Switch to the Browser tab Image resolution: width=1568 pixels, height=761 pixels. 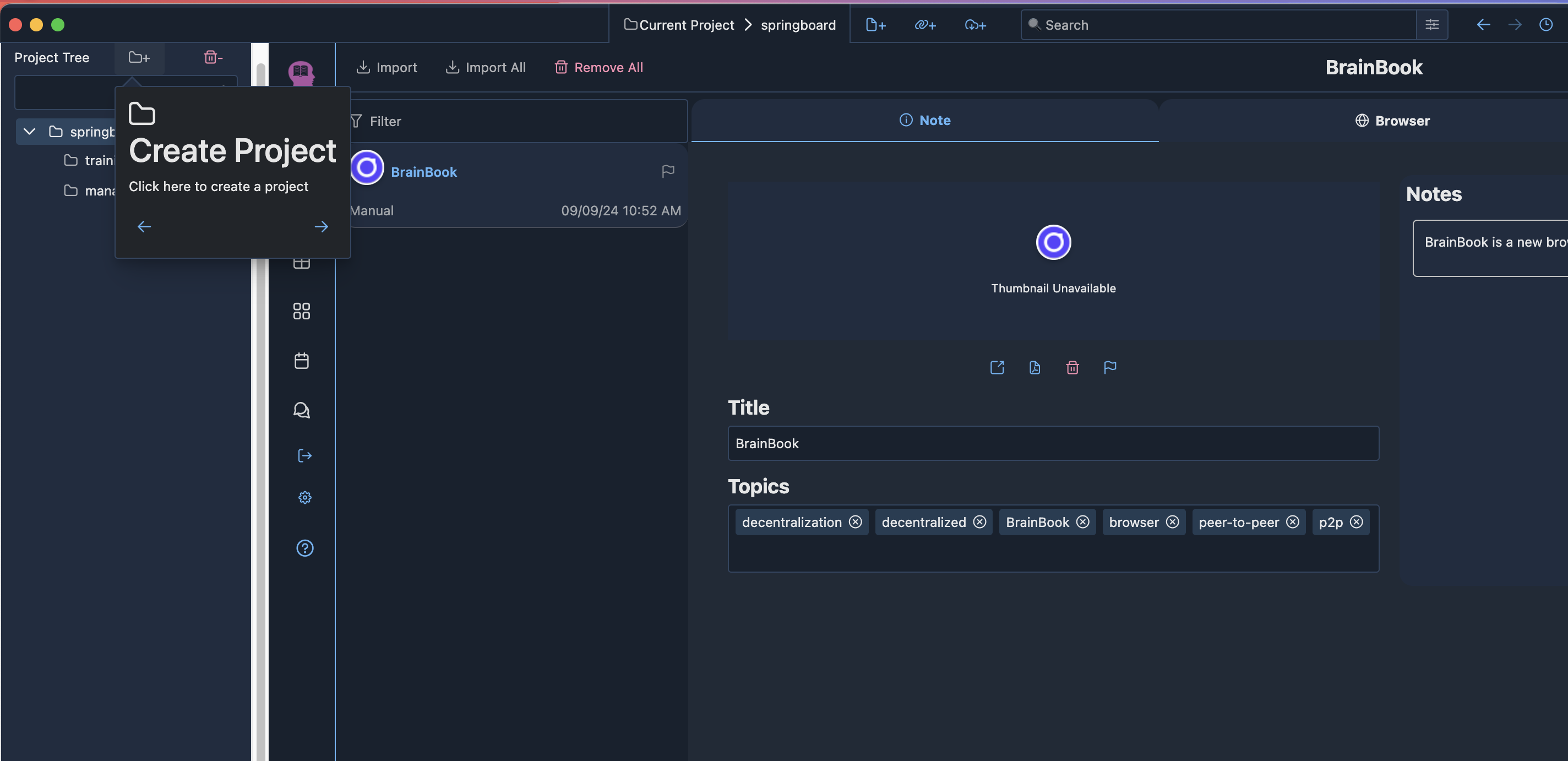(x=1392, y=121)
